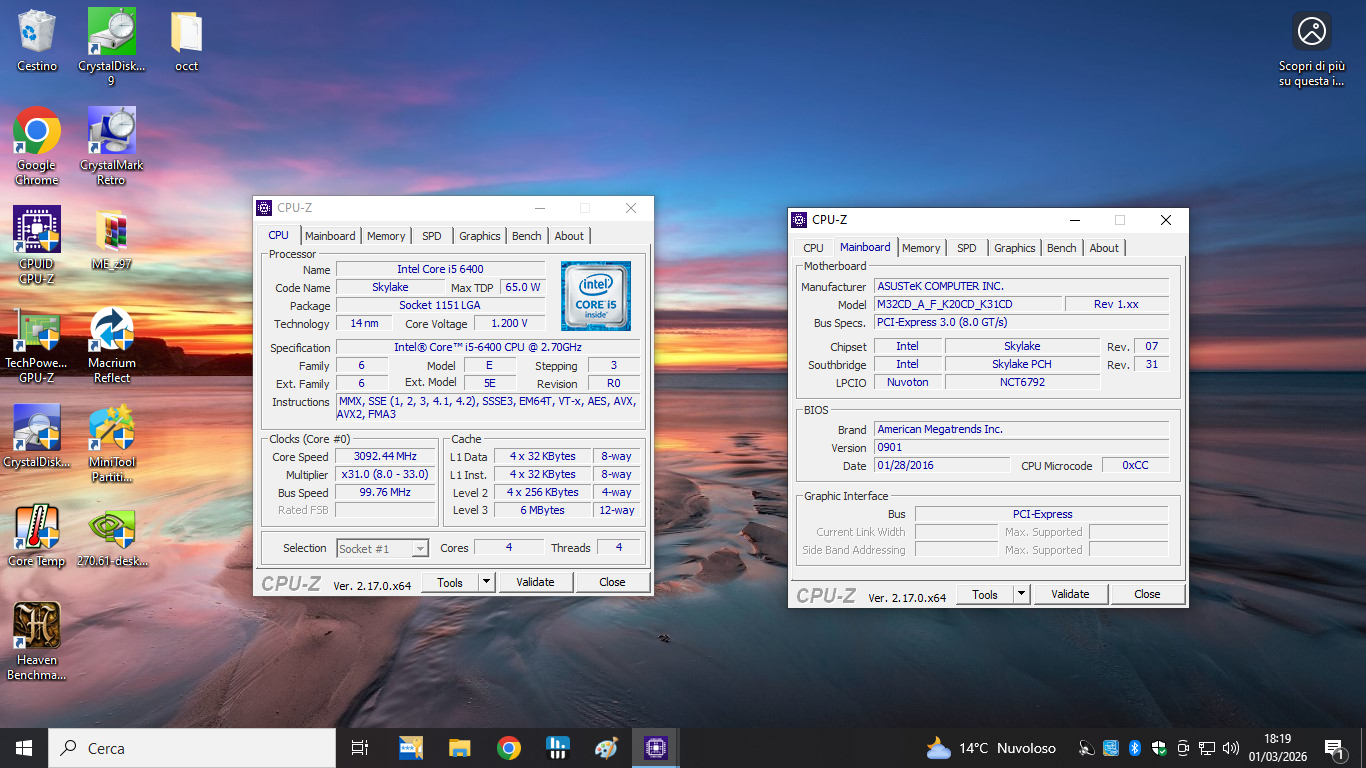Open TechPowerUp GPU-Z desktop icon
The height and width of the screenshot is (768, 1366).
(x=37, y=344)
